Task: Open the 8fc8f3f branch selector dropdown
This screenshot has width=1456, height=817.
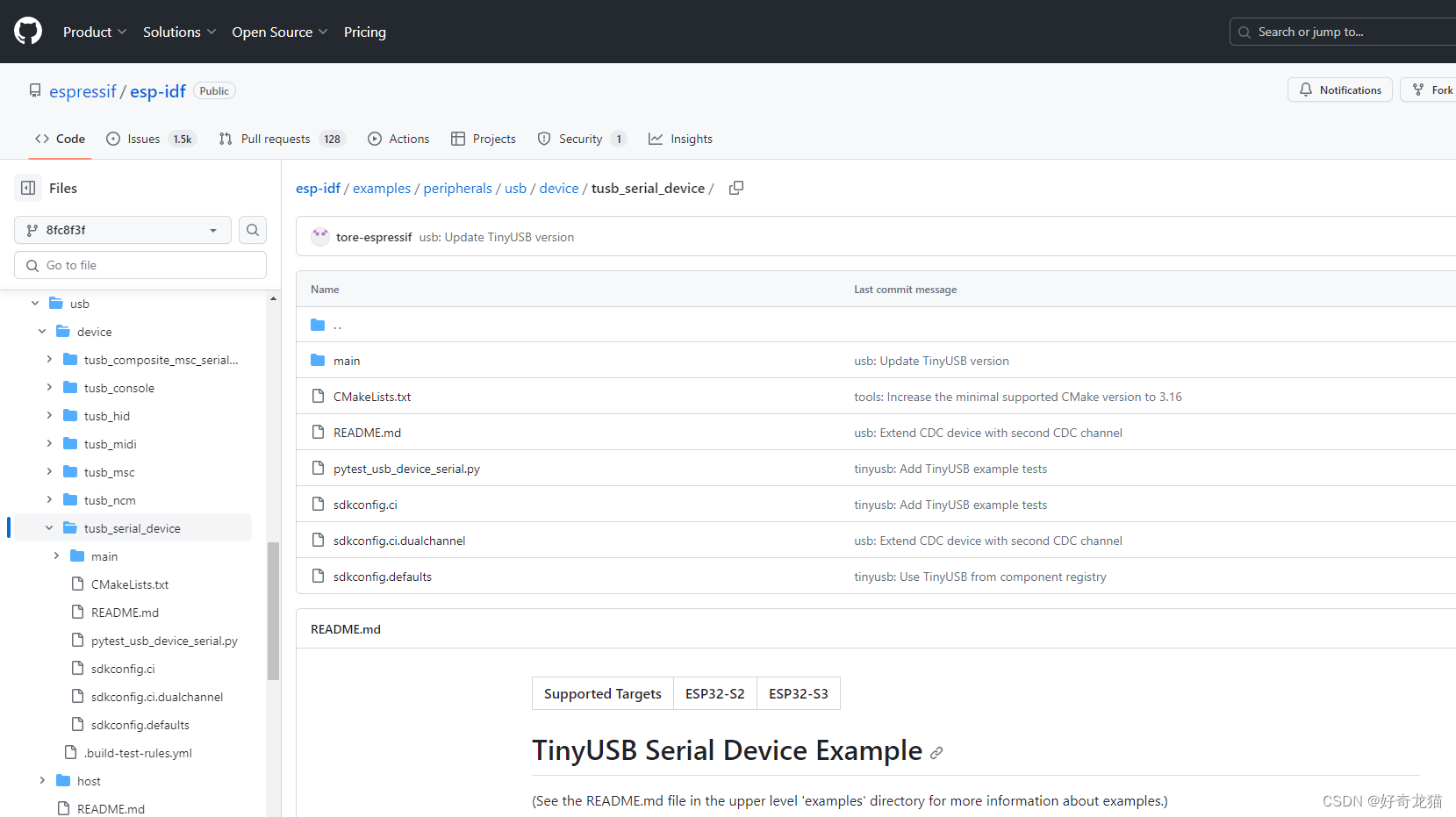Action: (123, 230)
